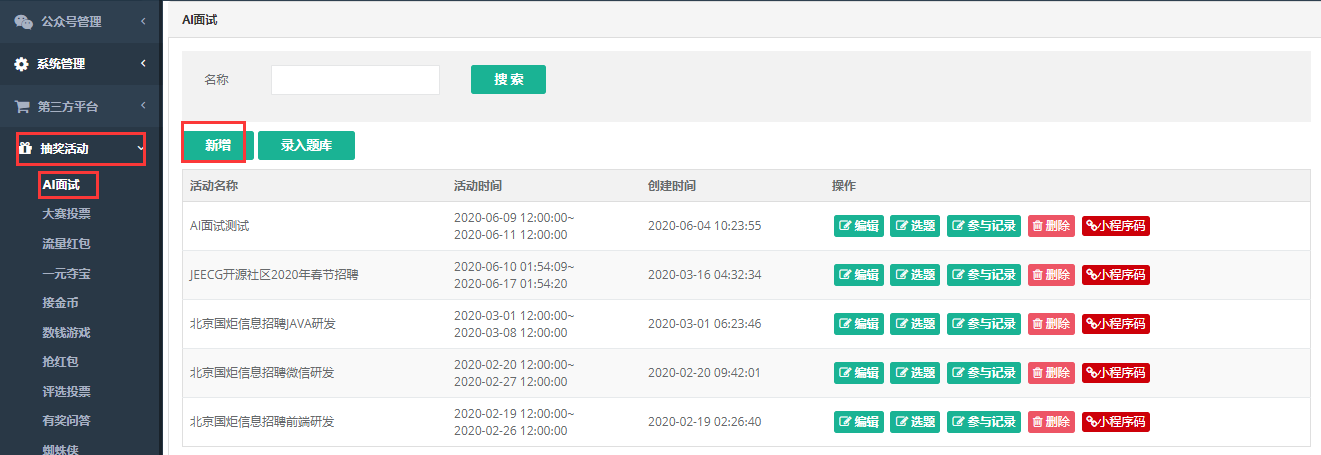
Task: Delete the 北京国炬信息招聘微信研发 row
Action: tap(1051, 373)
